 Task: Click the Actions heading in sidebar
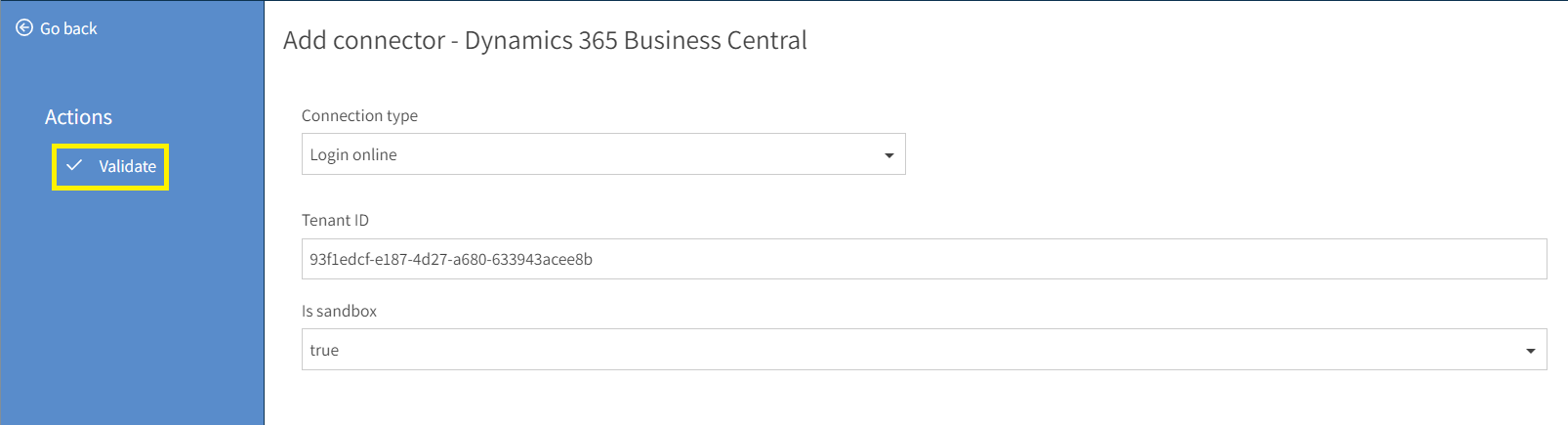pos(78,117)
